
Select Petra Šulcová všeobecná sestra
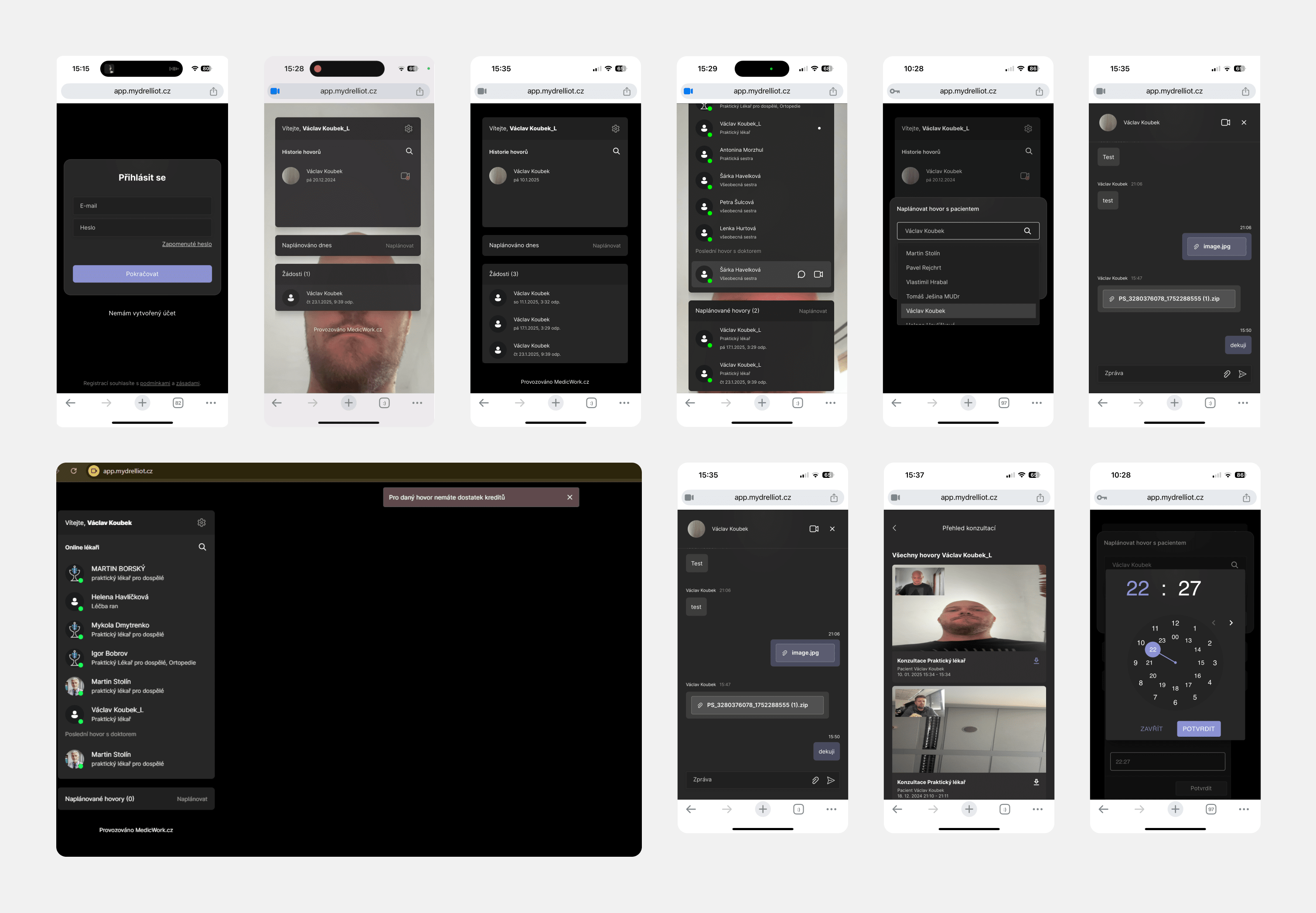(x=761, y=207)
